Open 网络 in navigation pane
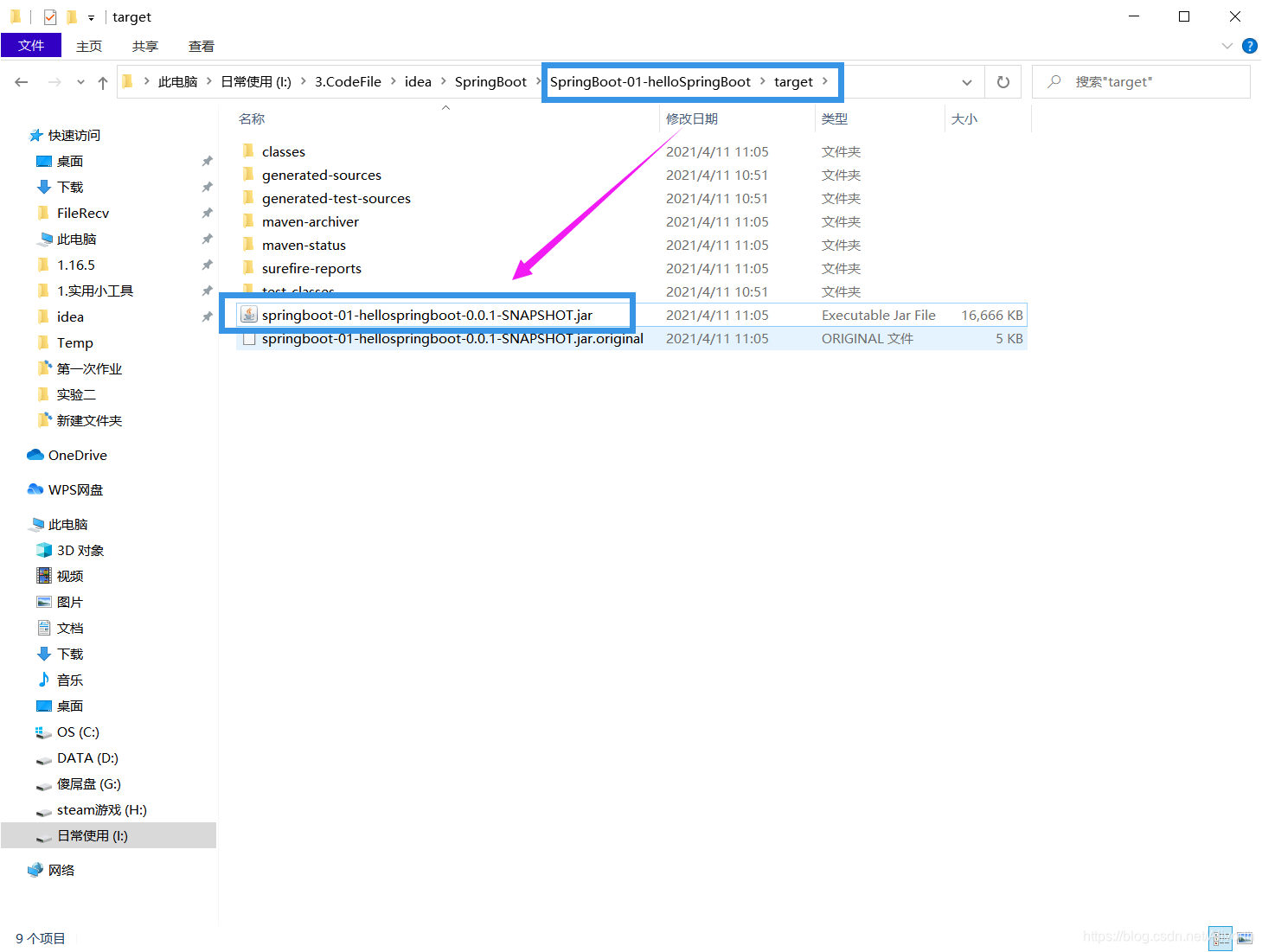 61,871
